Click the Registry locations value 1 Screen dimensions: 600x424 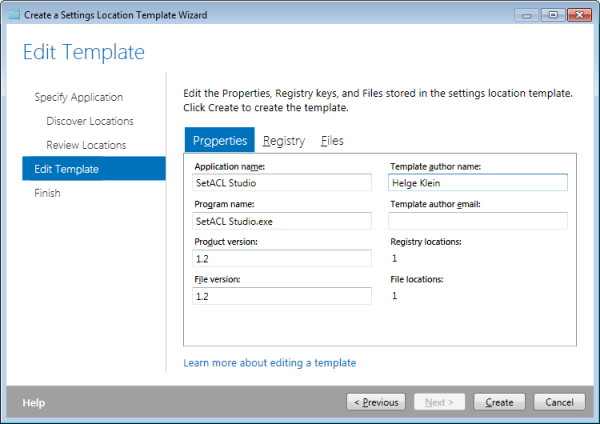pos(395,258)
